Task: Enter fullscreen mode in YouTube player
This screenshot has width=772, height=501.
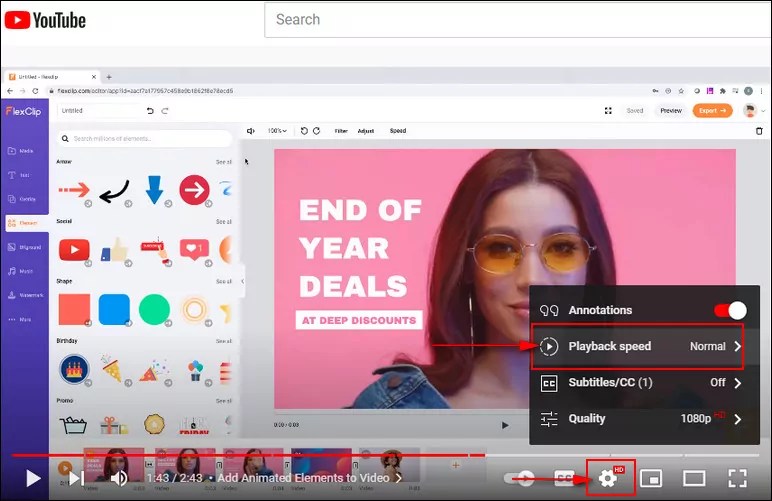Action: pyautogui.click(x=737, y=478)
